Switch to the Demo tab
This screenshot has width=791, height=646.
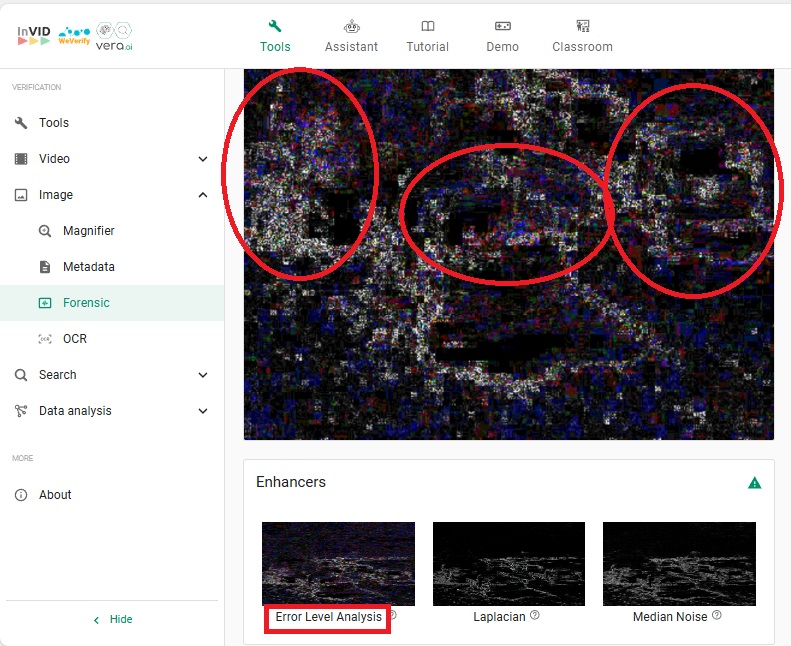(502, 36)
